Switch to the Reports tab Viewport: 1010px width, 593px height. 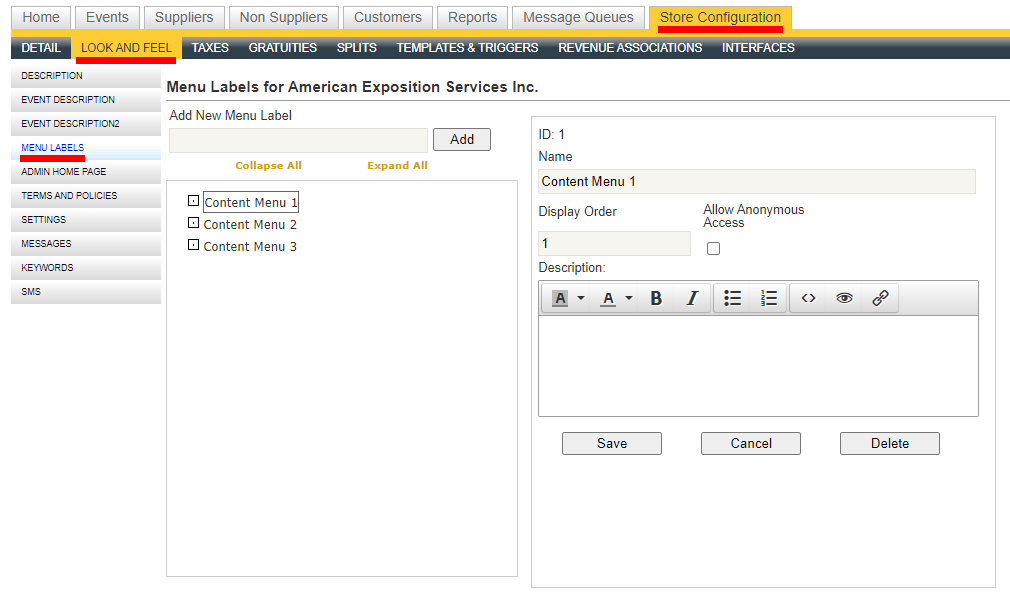tap(472, 17)
